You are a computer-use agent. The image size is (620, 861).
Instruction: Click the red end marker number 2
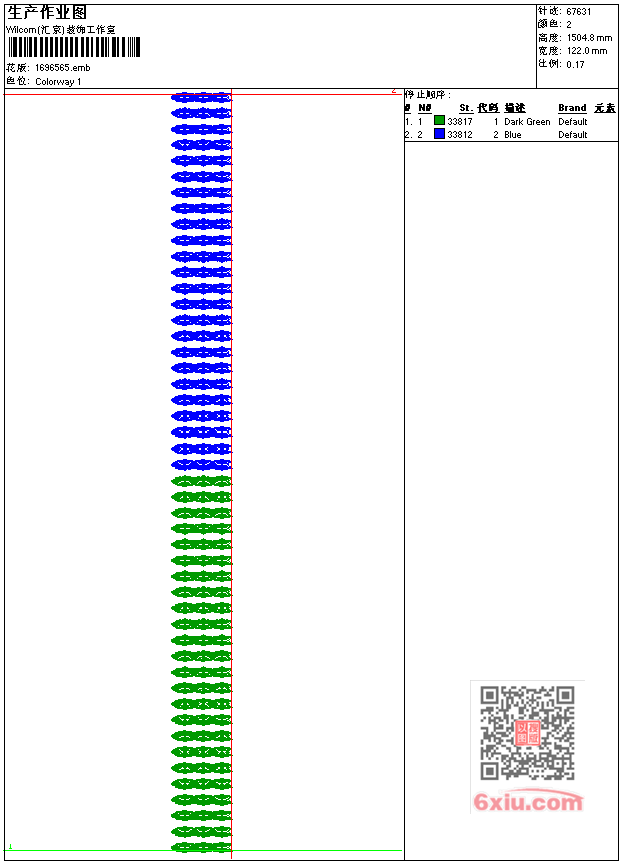point(394,91)
